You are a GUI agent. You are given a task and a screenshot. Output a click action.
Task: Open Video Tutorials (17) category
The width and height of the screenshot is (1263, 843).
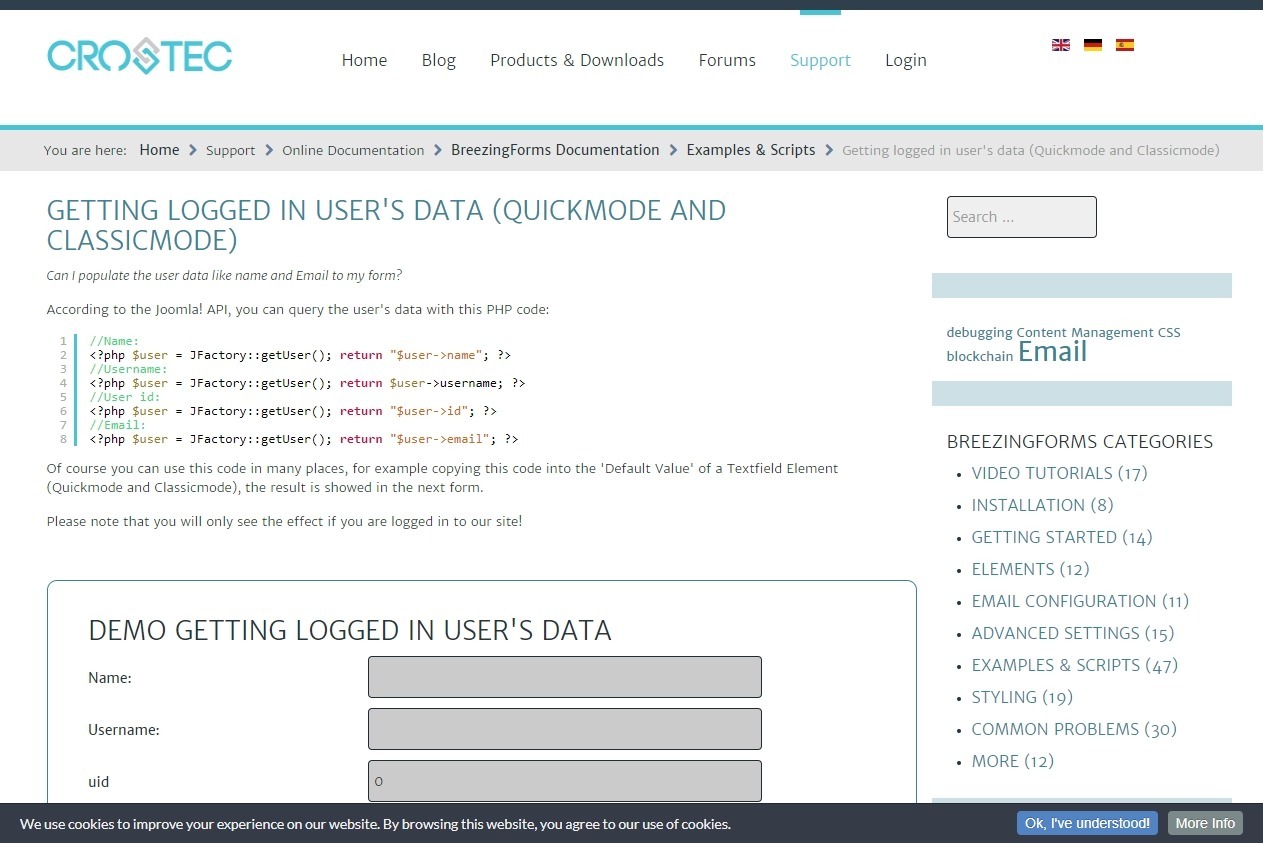click(x=1060, y=473)
